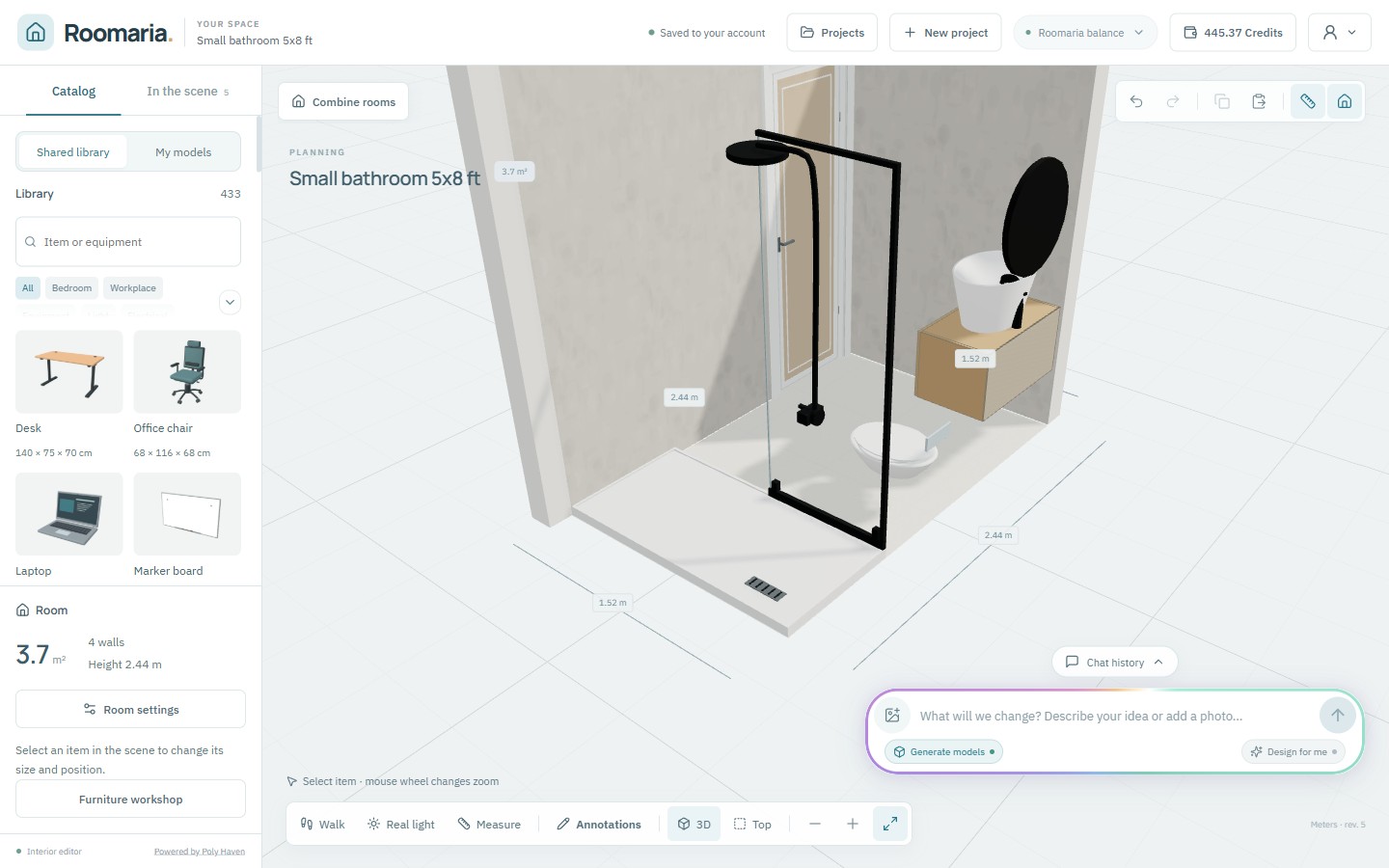Click Combine rooms button
The image size is (1389, 868).
point(343,101)
